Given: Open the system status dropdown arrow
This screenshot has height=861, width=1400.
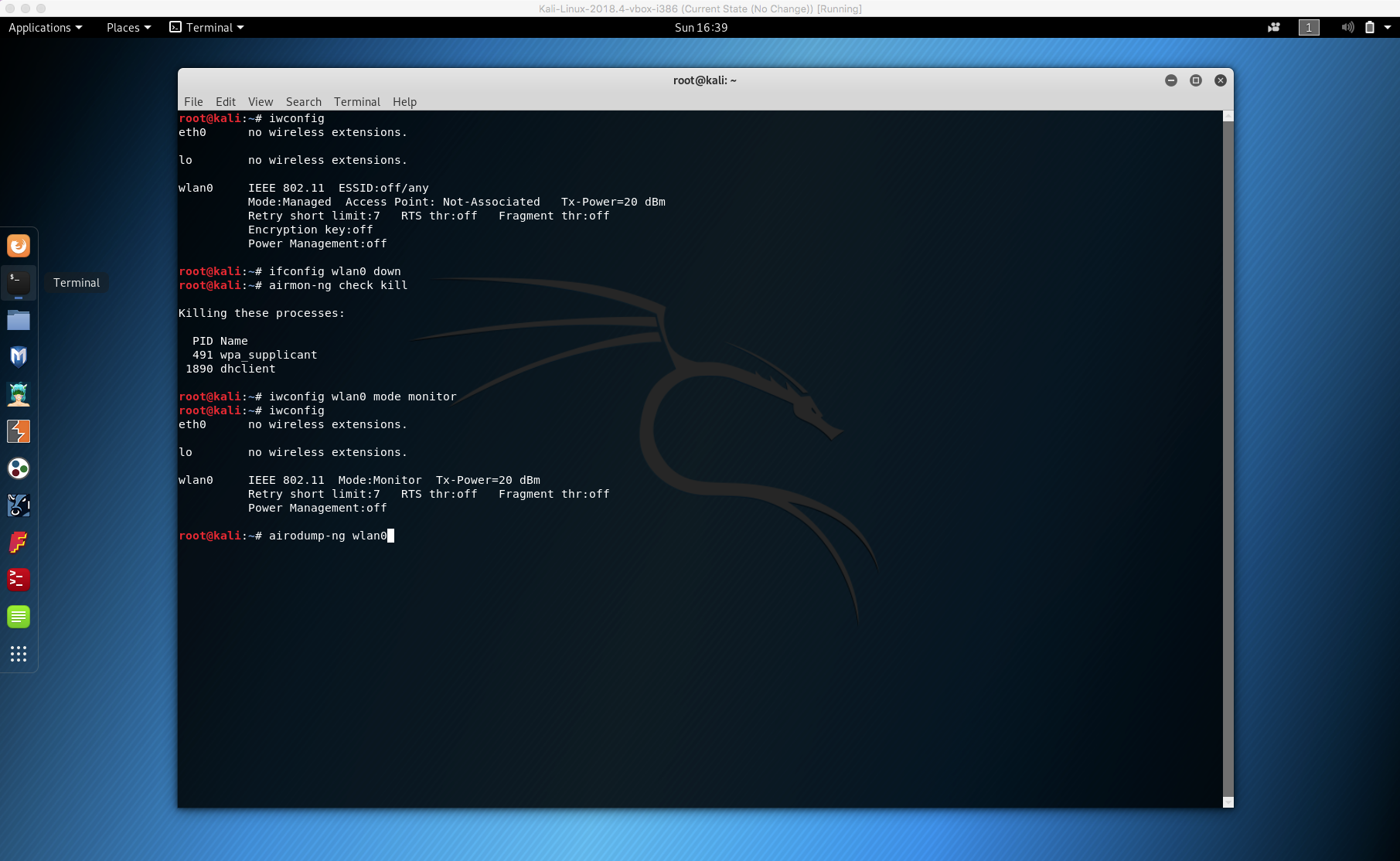Looking at the screenshot, I should 1389,27.
